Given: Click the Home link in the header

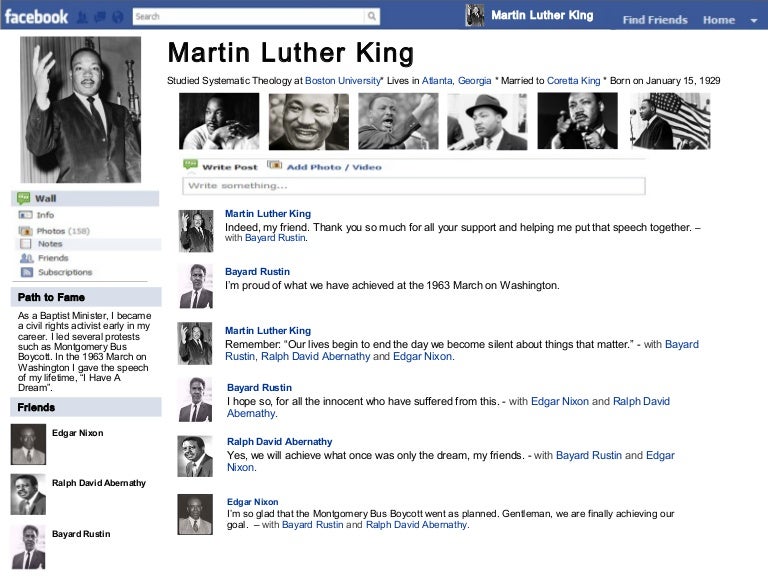Looking at the screenshot, I should click(718, 20).
